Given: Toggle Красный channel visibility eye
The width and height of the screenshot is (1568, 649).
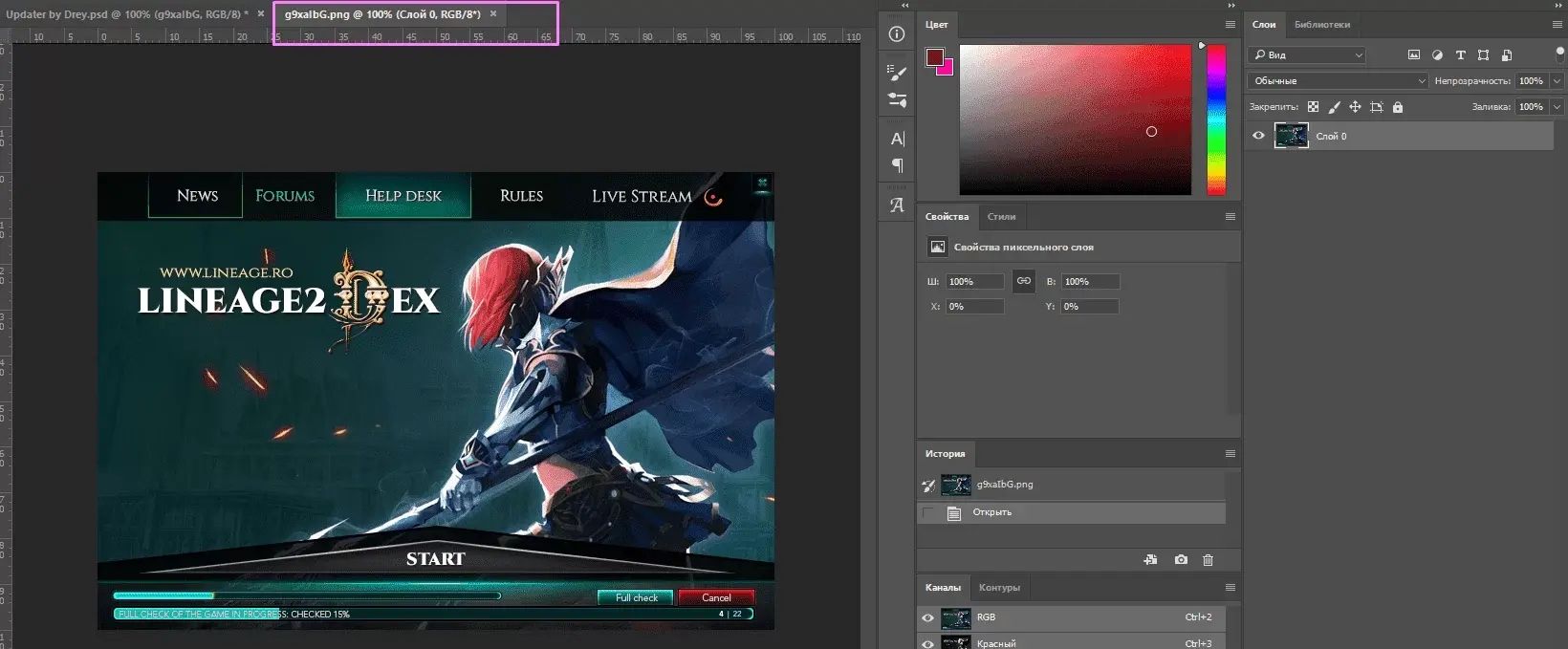Looking at the screenshot, I should (x=927, y=644).
